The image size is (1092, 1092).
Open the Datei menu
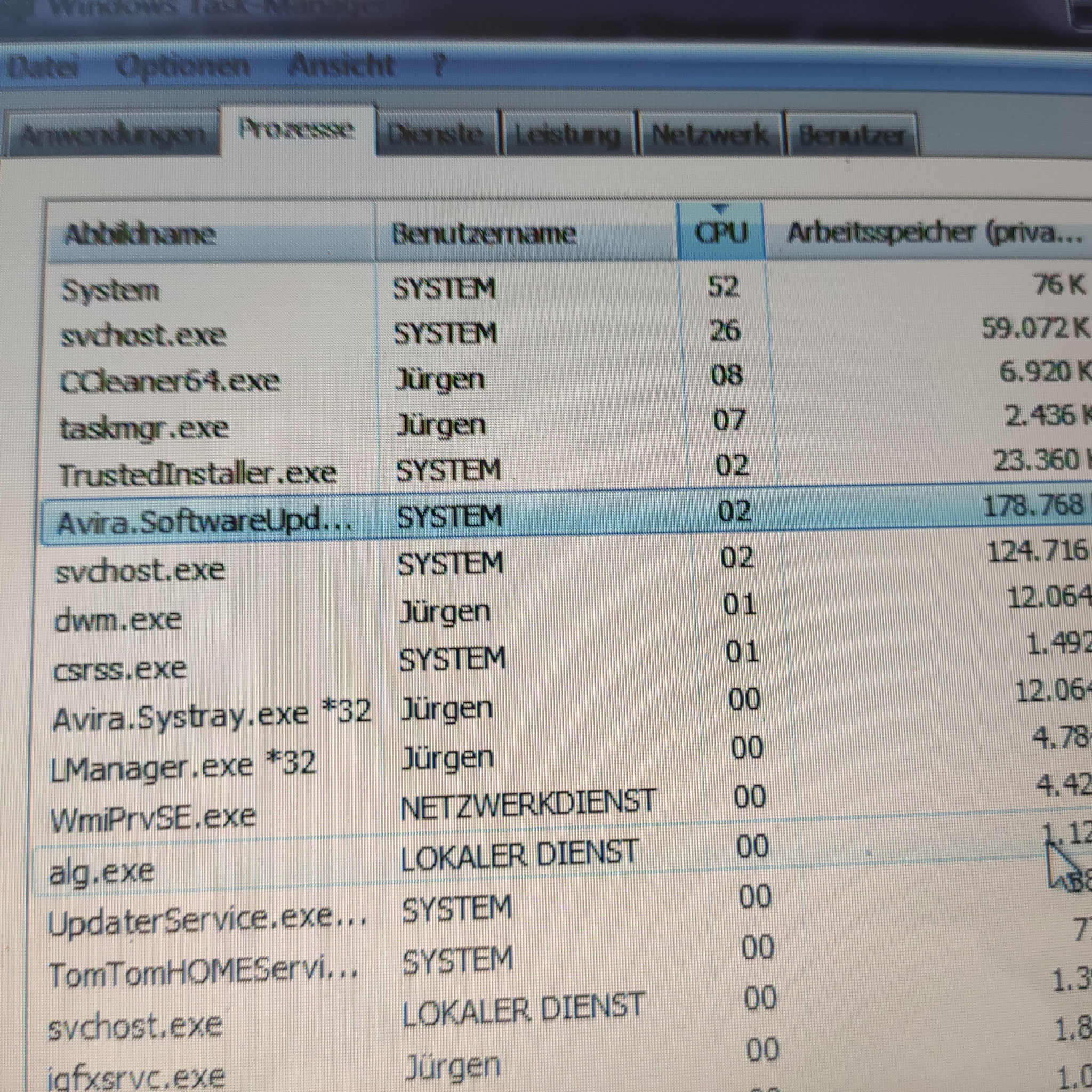tap(43, 65)
